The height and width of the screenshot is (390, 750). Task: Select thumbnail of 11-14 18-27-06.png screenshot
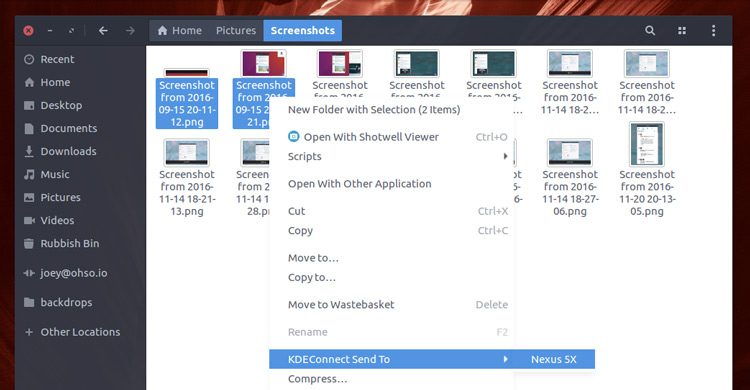point(570,152)
